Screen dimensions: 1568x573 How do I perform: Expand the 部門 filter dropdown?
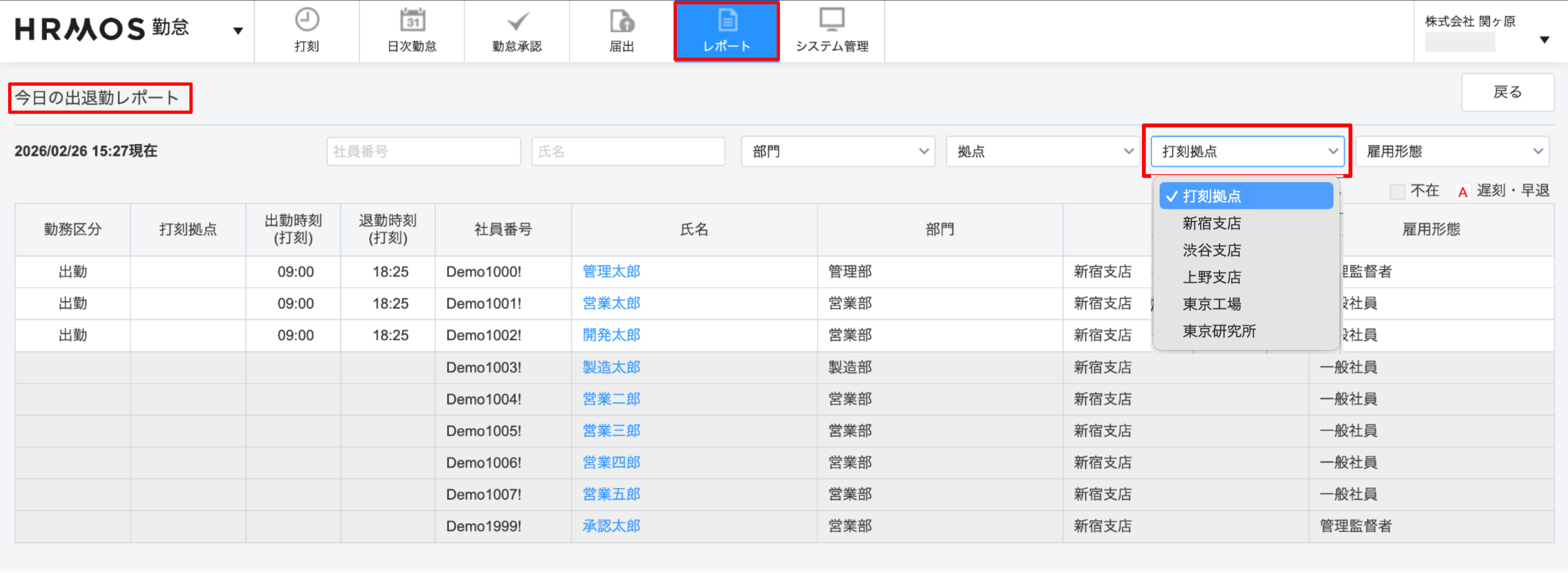pyautogui.click(x=838, y=152)
